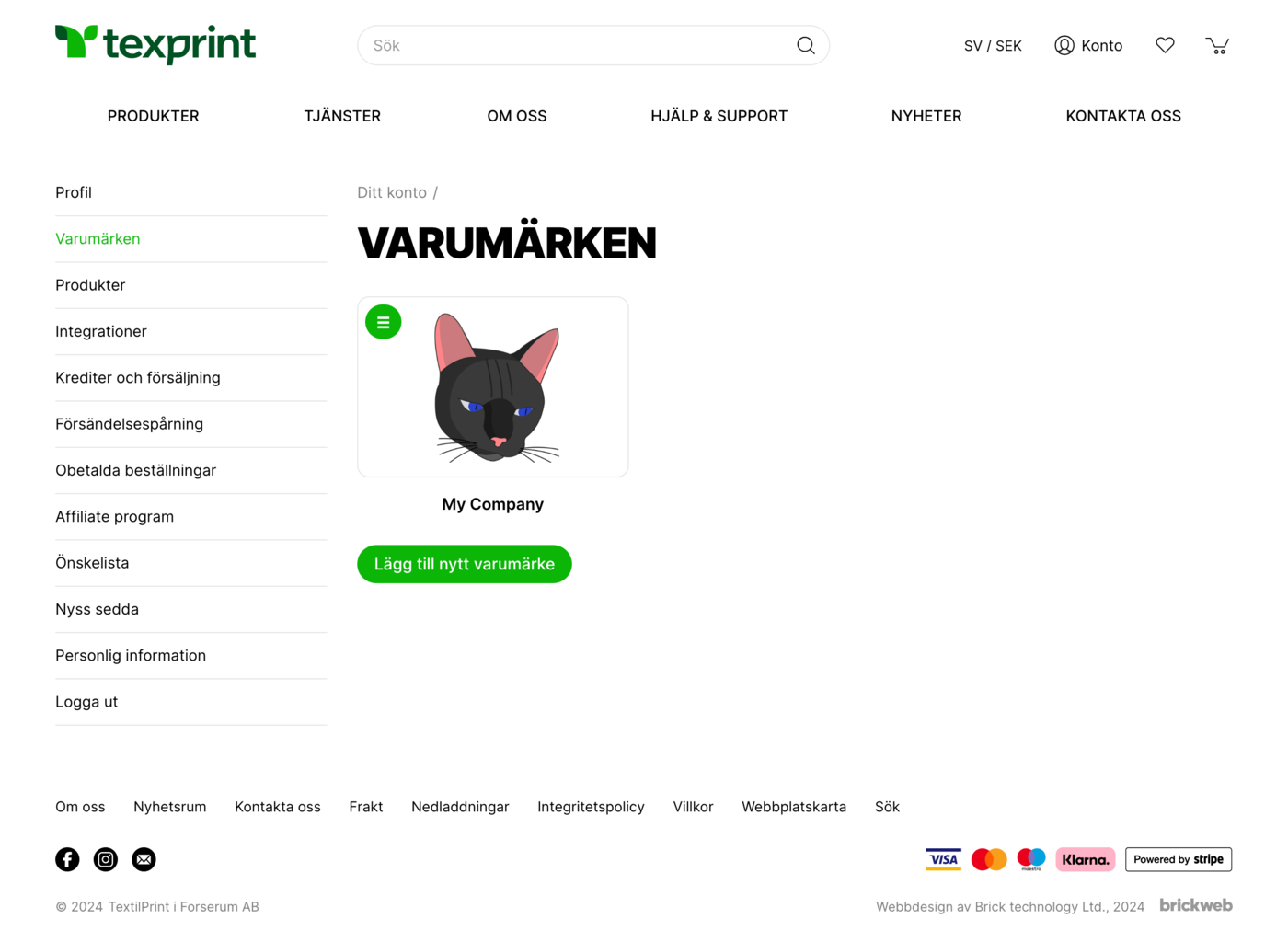The width and height of the screenshot is (1288, 942).
Task: Open the Instagram icon in footer
Action: pos(106,859)
